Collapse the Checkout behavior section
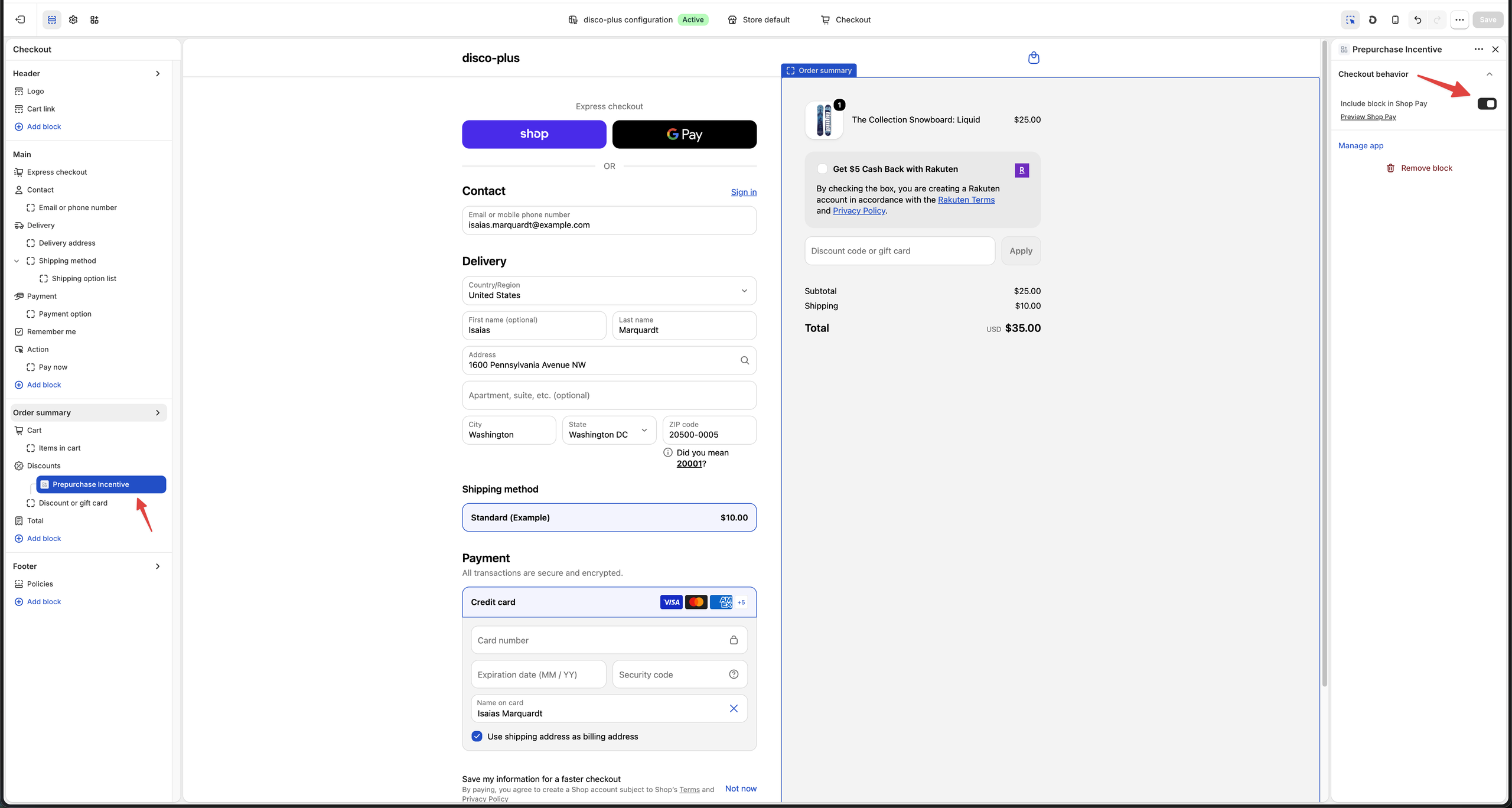This screenshot has width=1512, height=808. 1490,74
